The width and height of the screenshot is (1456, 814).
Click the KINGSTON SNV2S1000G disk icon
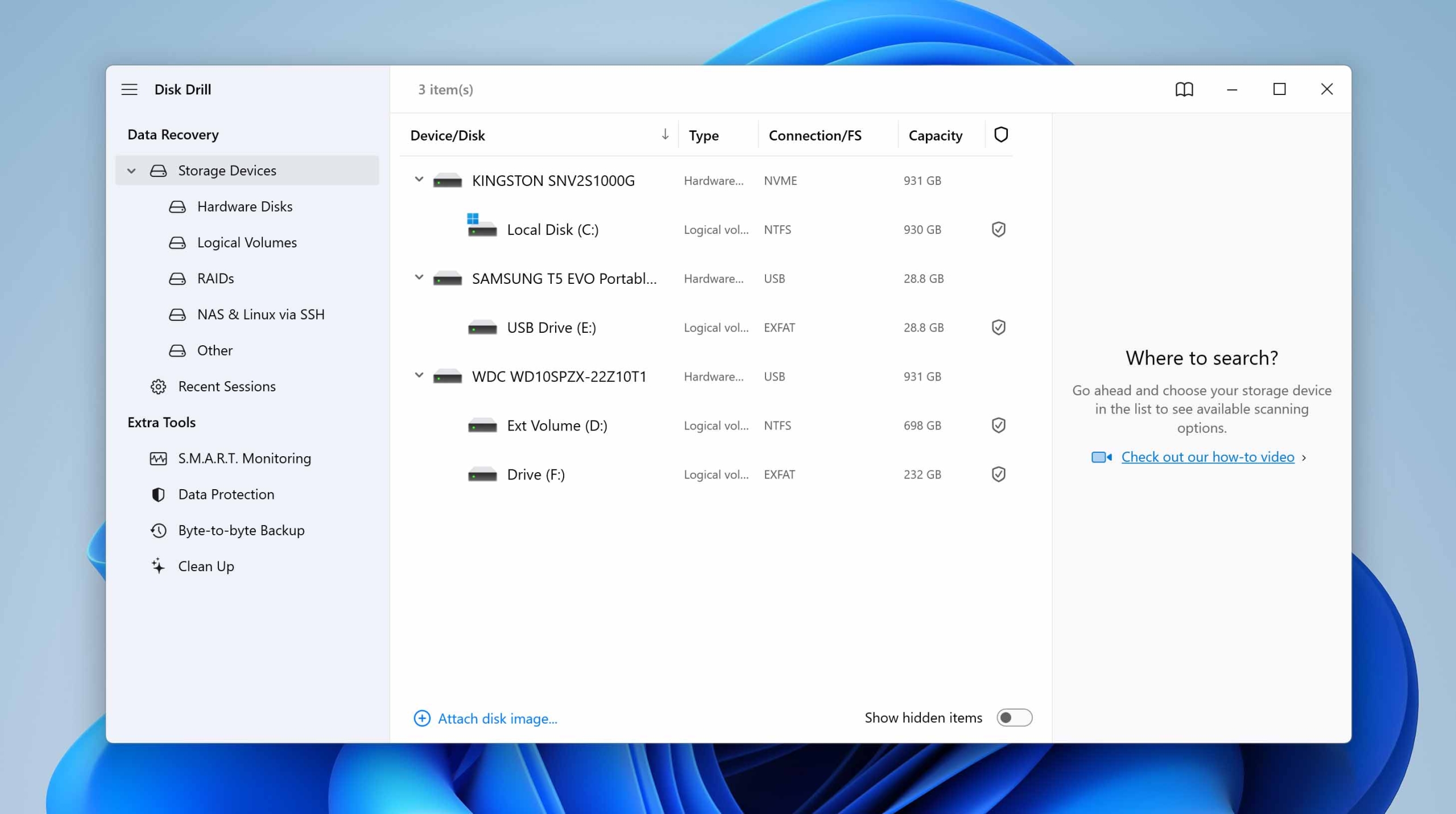pyautogui.click(x=448, y=181)
